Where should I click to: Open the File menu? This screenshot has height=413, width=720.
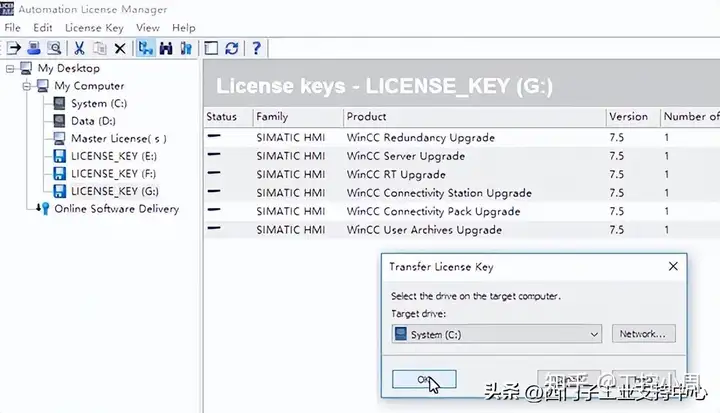click(x=12, y=28)
